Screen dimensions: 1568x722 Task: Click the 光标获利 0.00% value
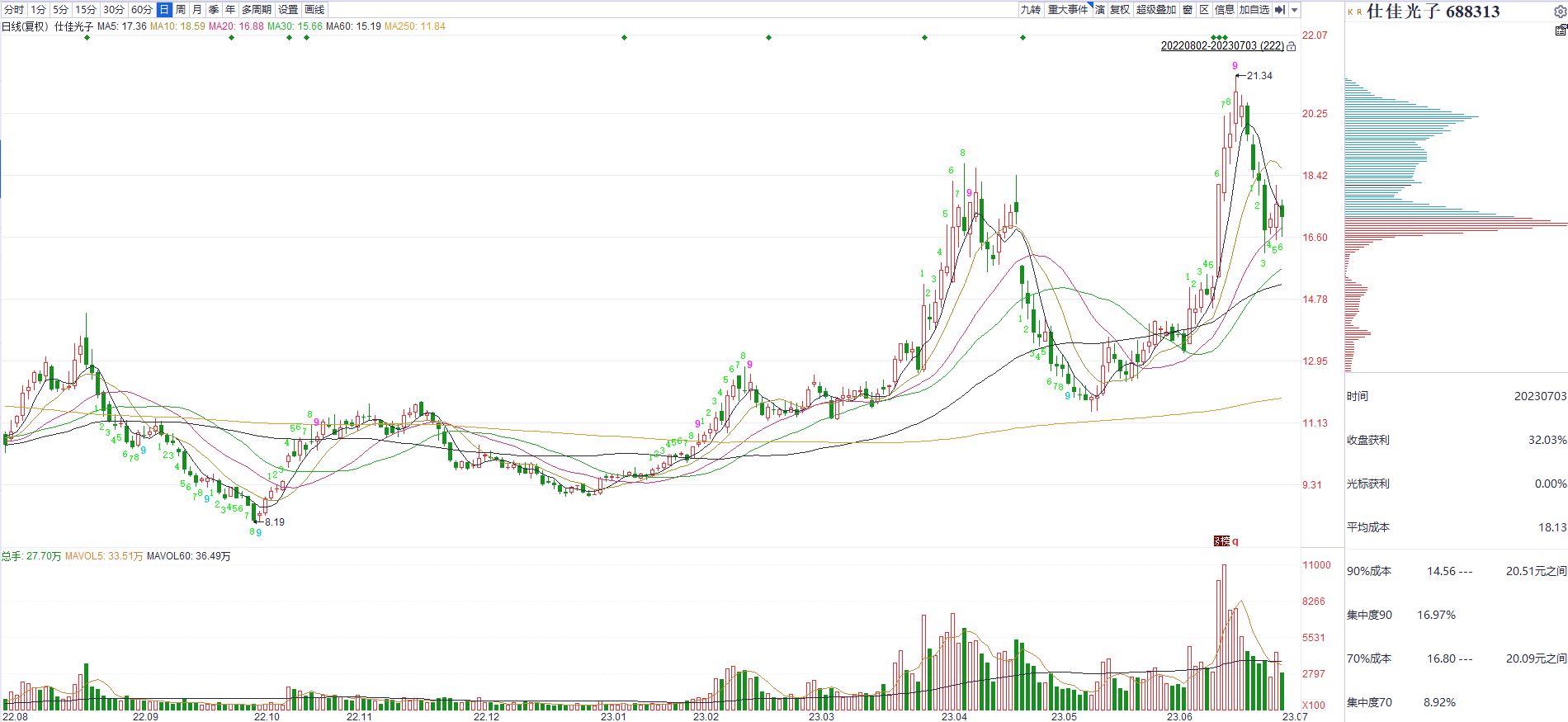[x=1551, y=484]
